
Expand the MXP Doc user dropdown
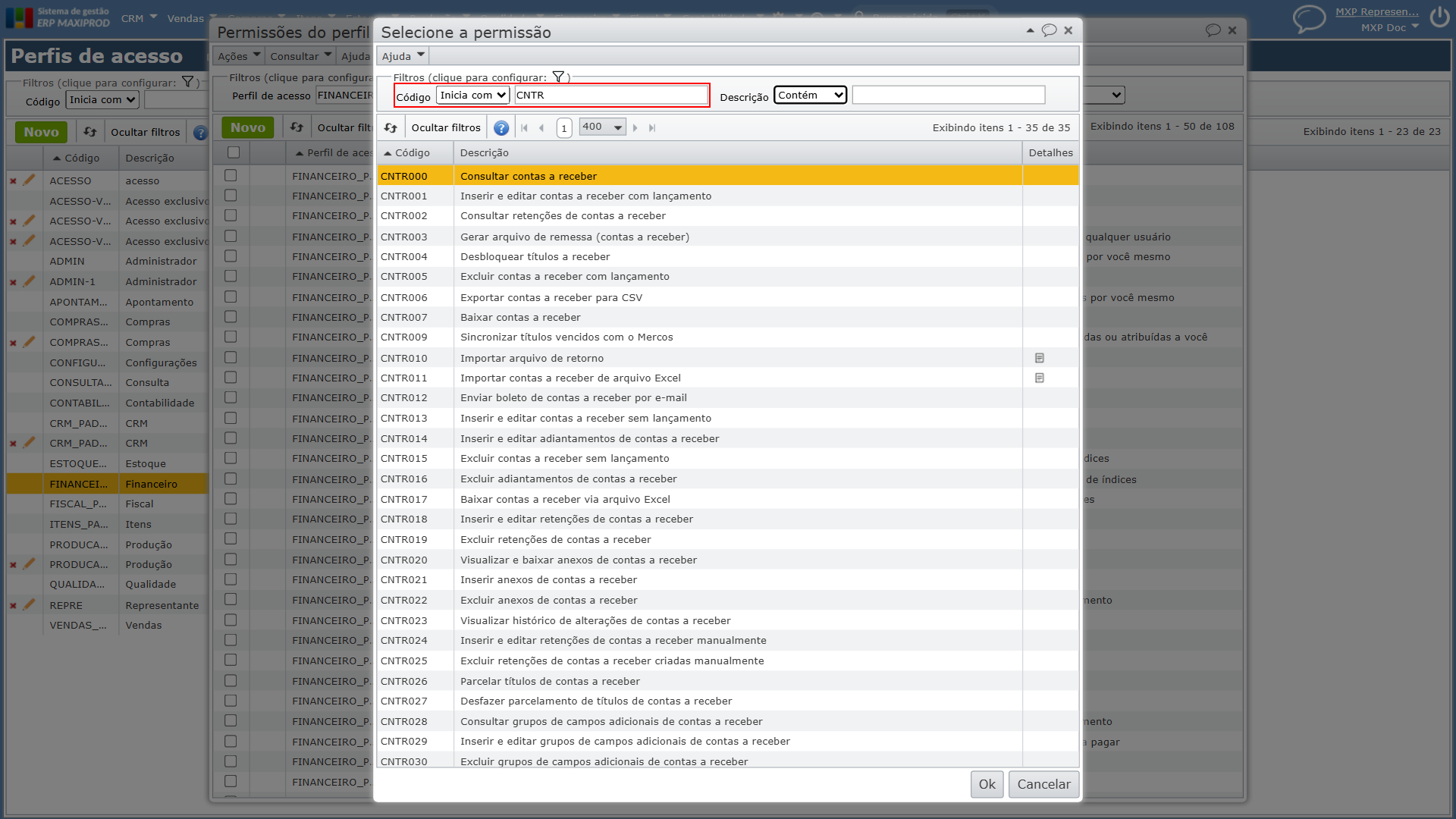1389,27
